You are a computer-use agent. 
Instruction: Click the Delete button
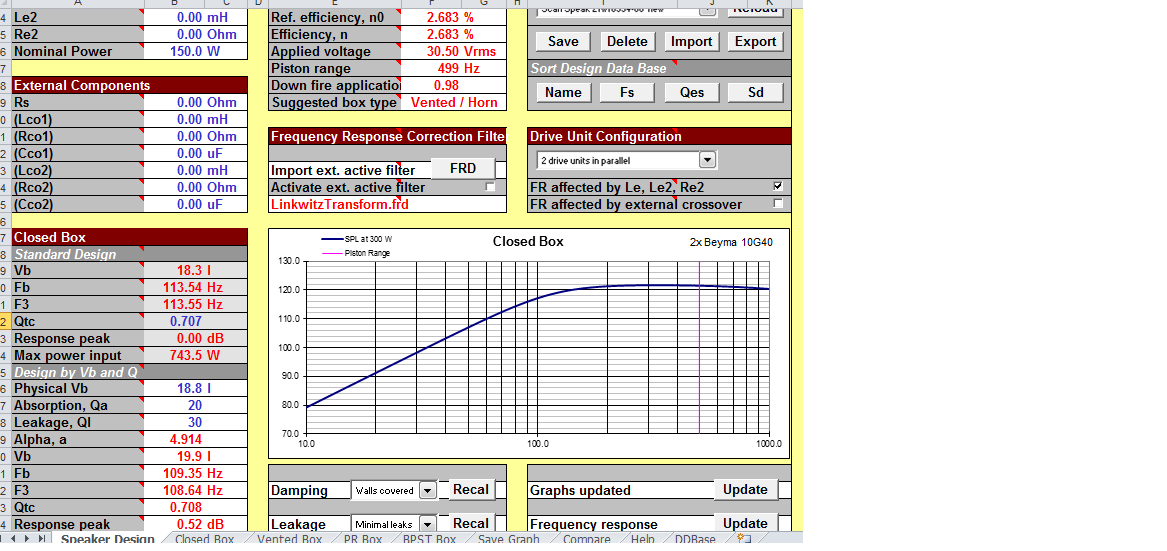click(627, 42)
